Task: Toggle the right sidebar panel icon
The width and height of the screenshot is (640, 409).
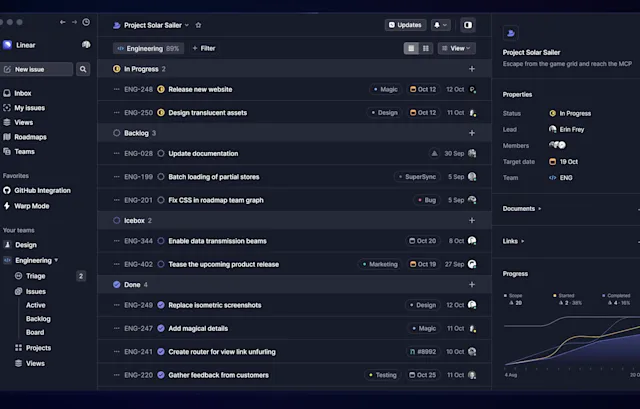Action: click(x=468, y=25)
